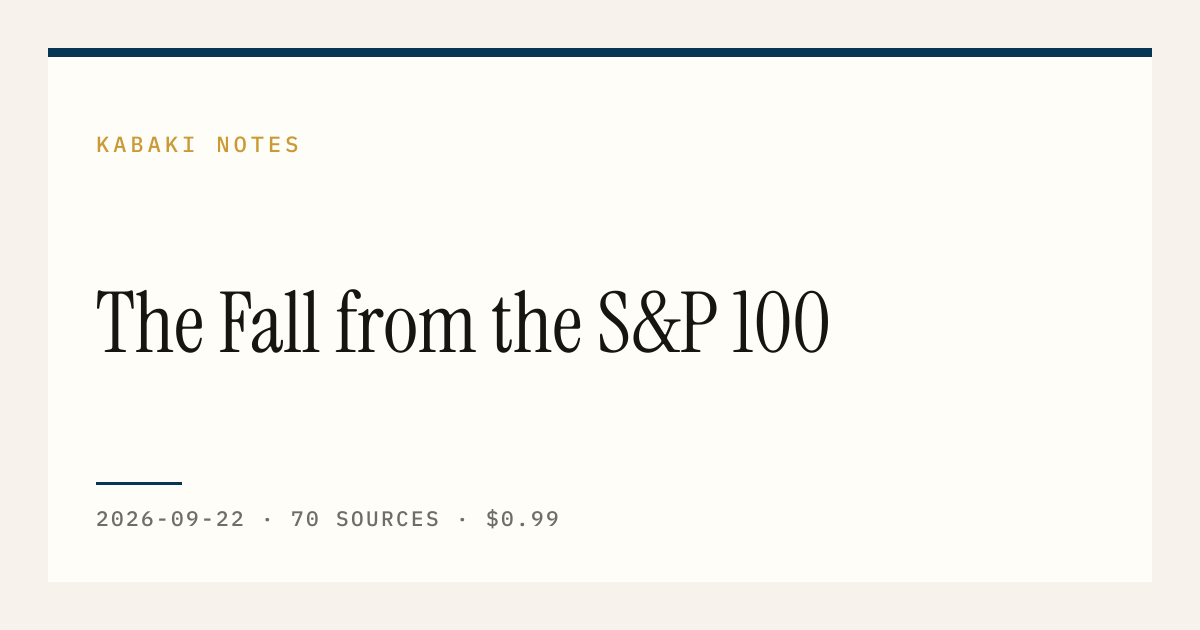This screenshot has width=1200, height=630.
Task: Click the dark navy bar atop the card
Action: point(600,52)
